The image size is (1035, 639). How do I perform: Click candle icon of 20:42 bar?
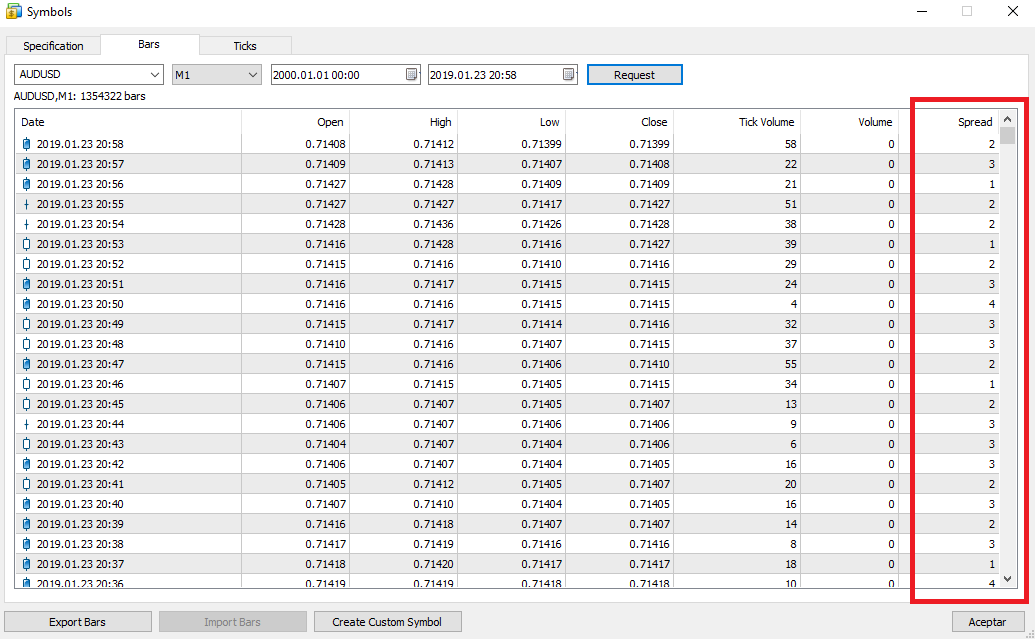(26, 464)
